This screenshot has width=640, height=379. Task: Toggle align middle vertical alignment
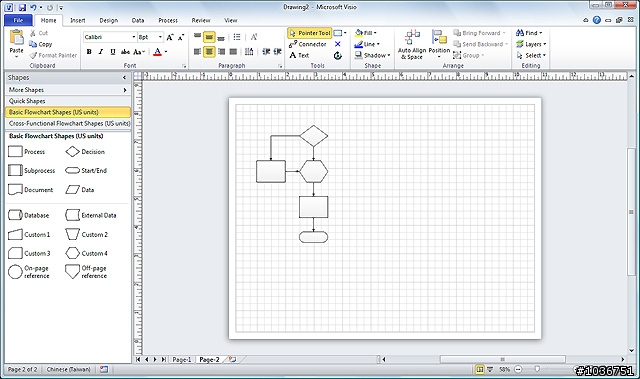[209, 37]
